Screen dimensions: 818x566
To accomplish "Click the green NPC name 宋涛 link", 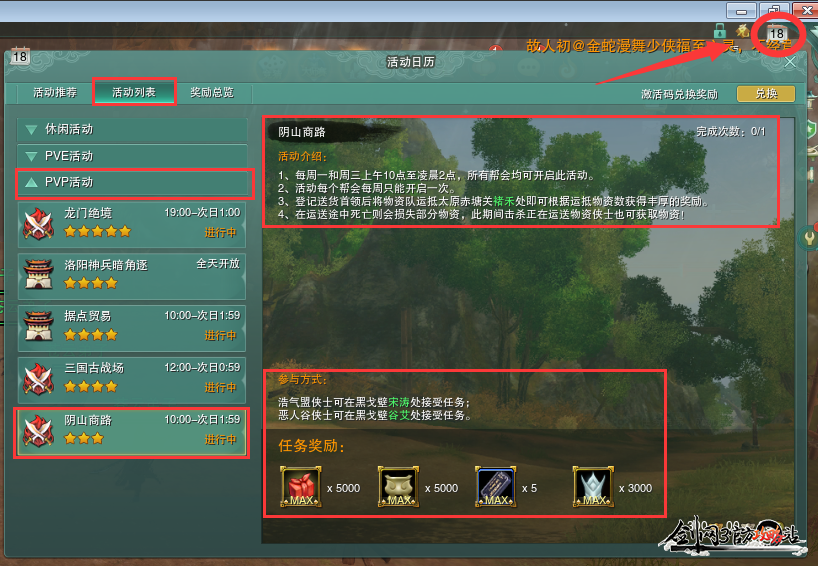I will click(399, 402).
